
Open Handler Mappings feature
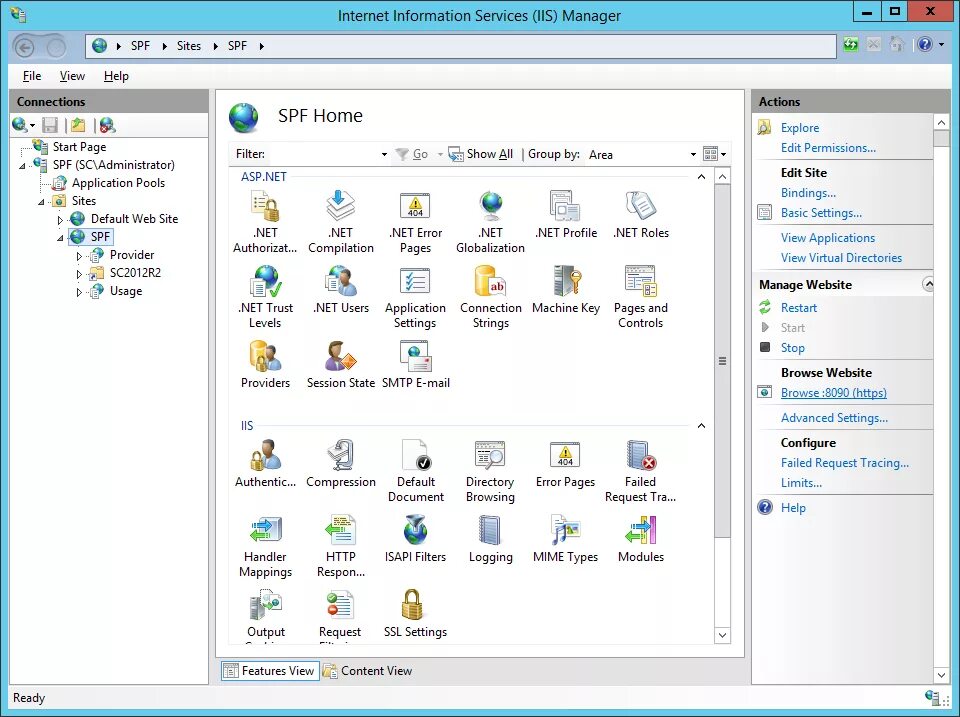point(265,546)
